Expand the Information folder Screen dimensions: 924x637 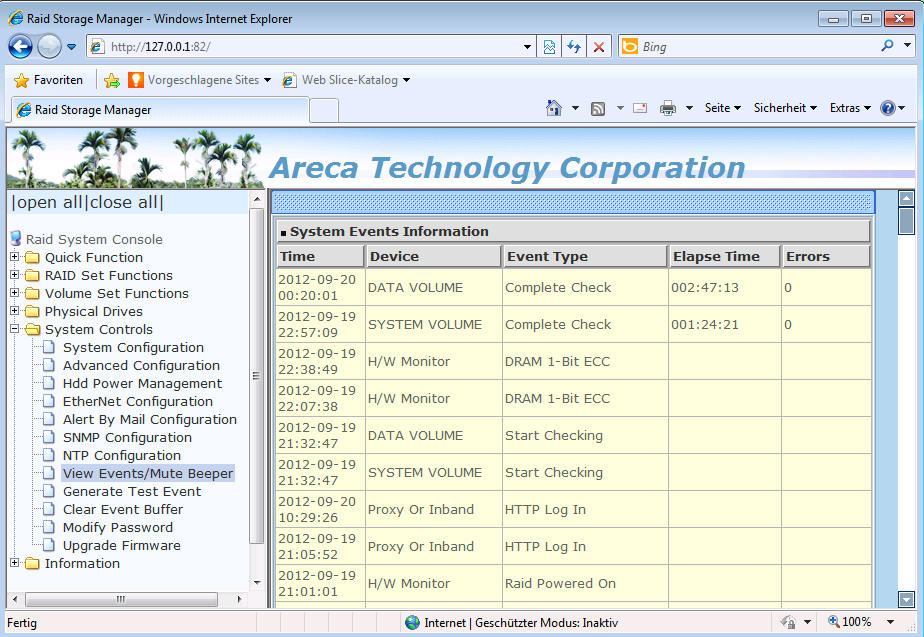pyautogui.click(x=15, y=563)
